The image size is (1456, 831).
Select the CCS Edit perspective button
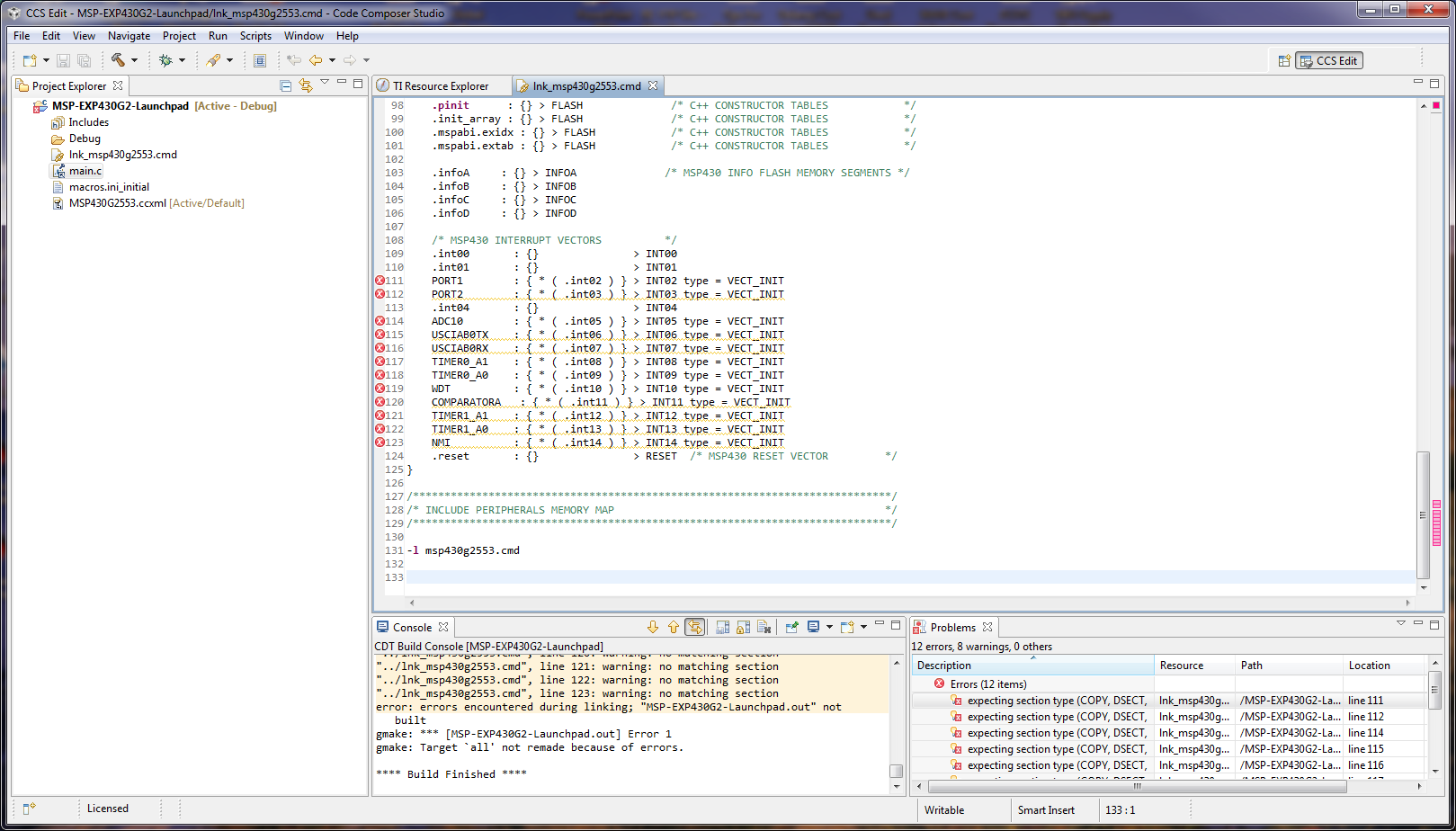pyautogui.click(x=1328, y=60)
